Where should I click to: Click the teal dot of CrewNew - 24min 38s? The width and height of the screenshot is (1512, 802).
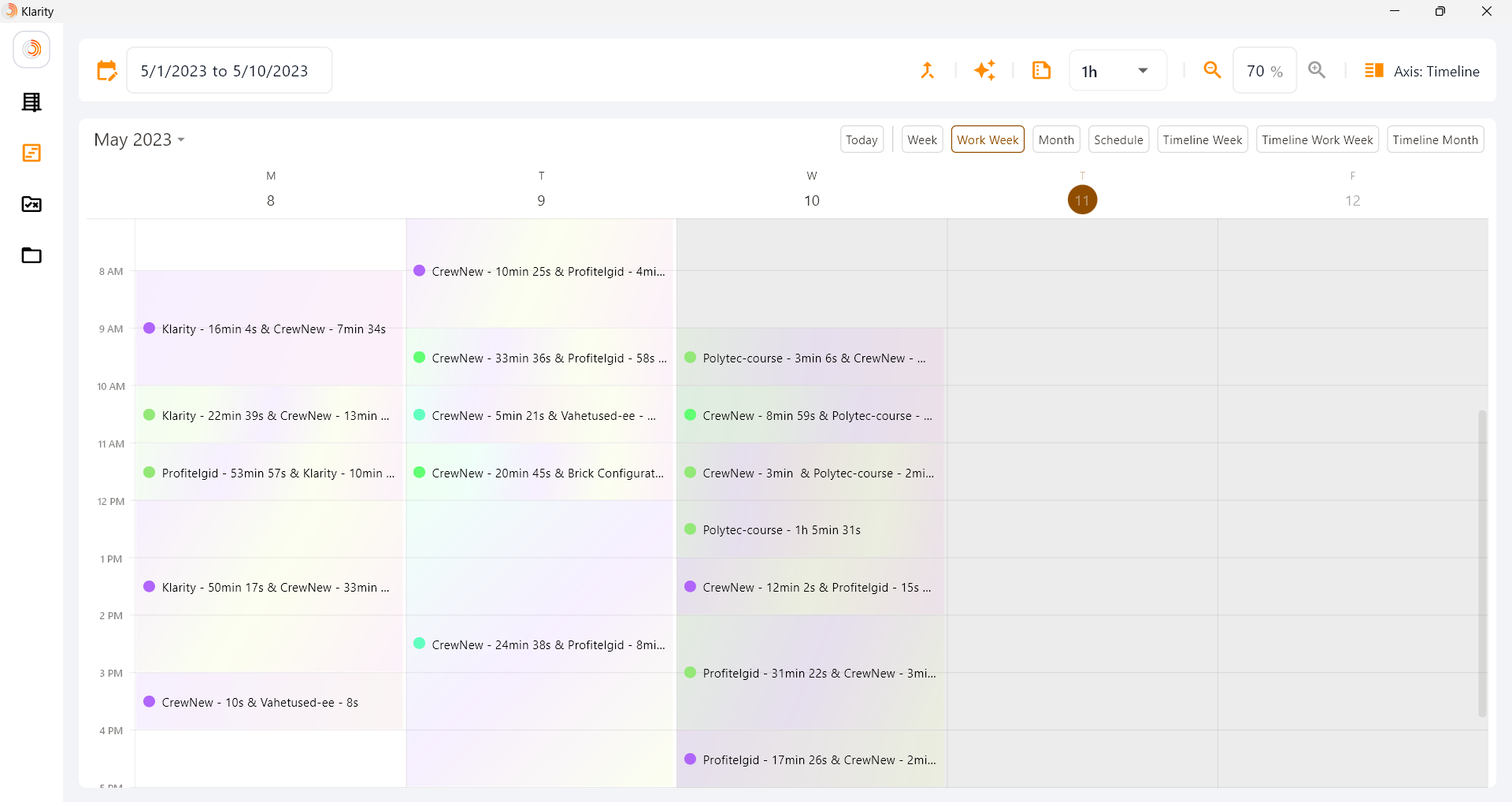[x=420, y=644]
